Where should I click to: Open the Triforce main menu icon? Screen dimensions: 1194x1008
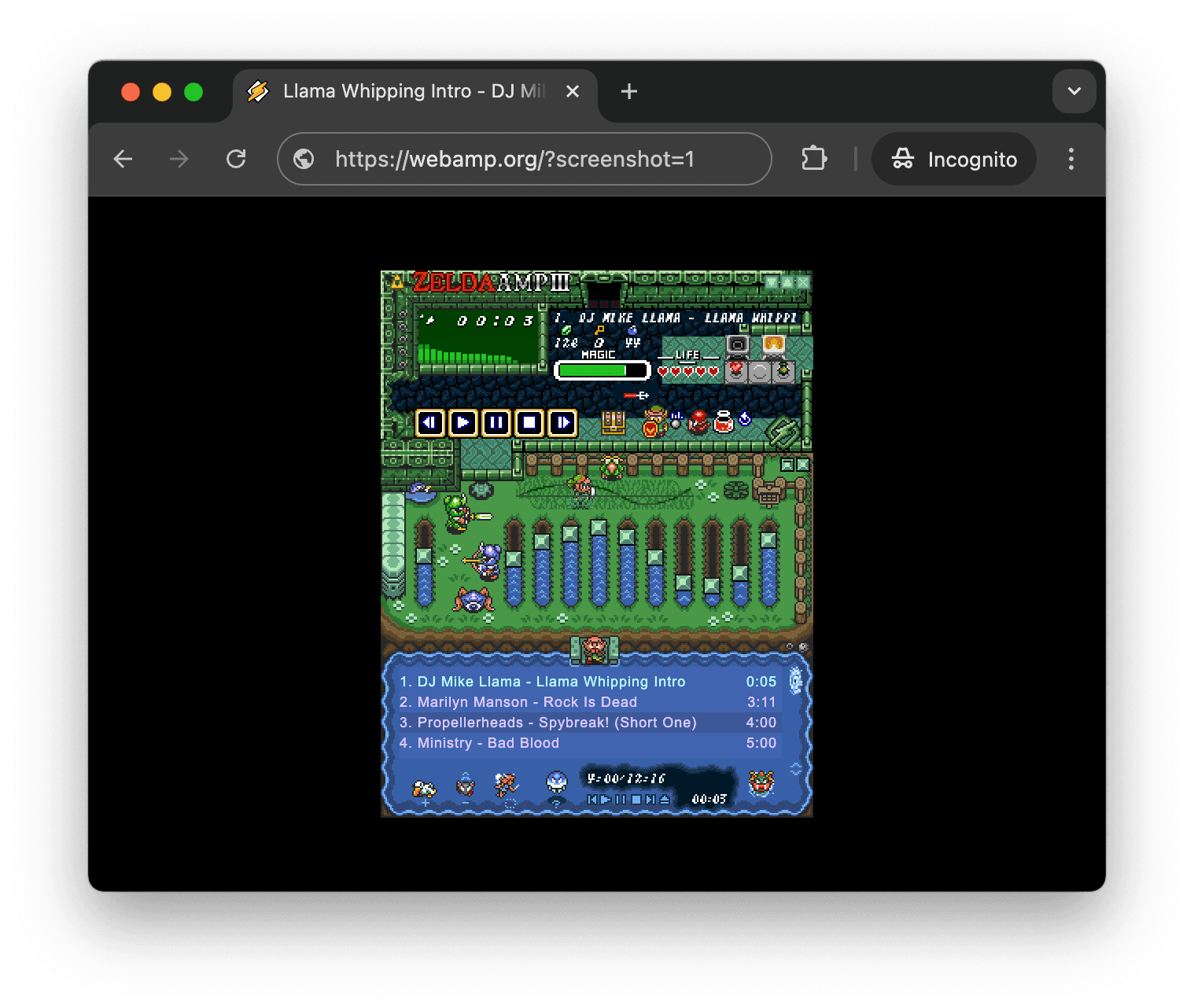click(397, 281)
